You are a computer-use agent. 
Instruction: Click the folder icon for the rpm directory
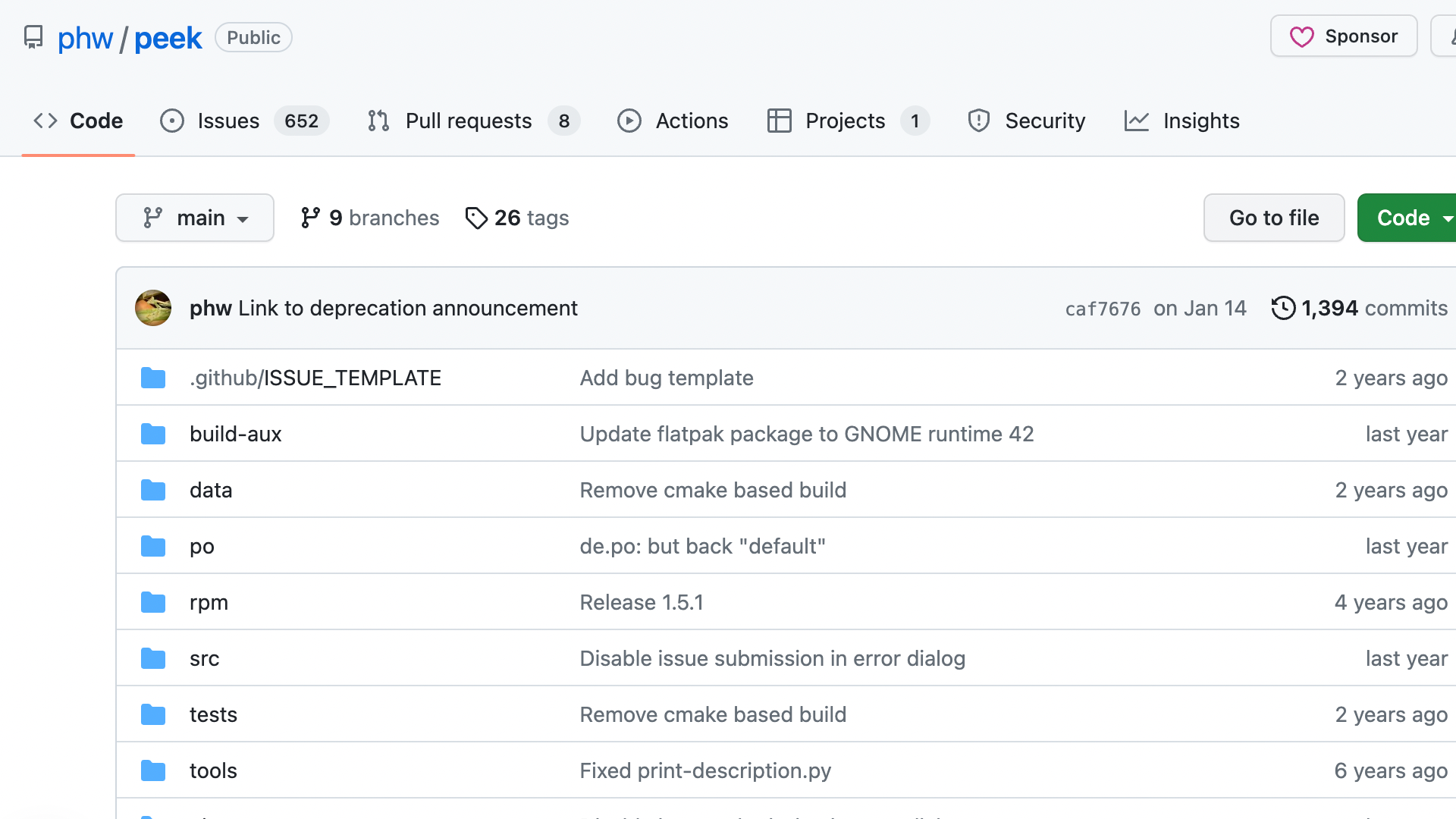pyautogui.click(x=153, y=602)
